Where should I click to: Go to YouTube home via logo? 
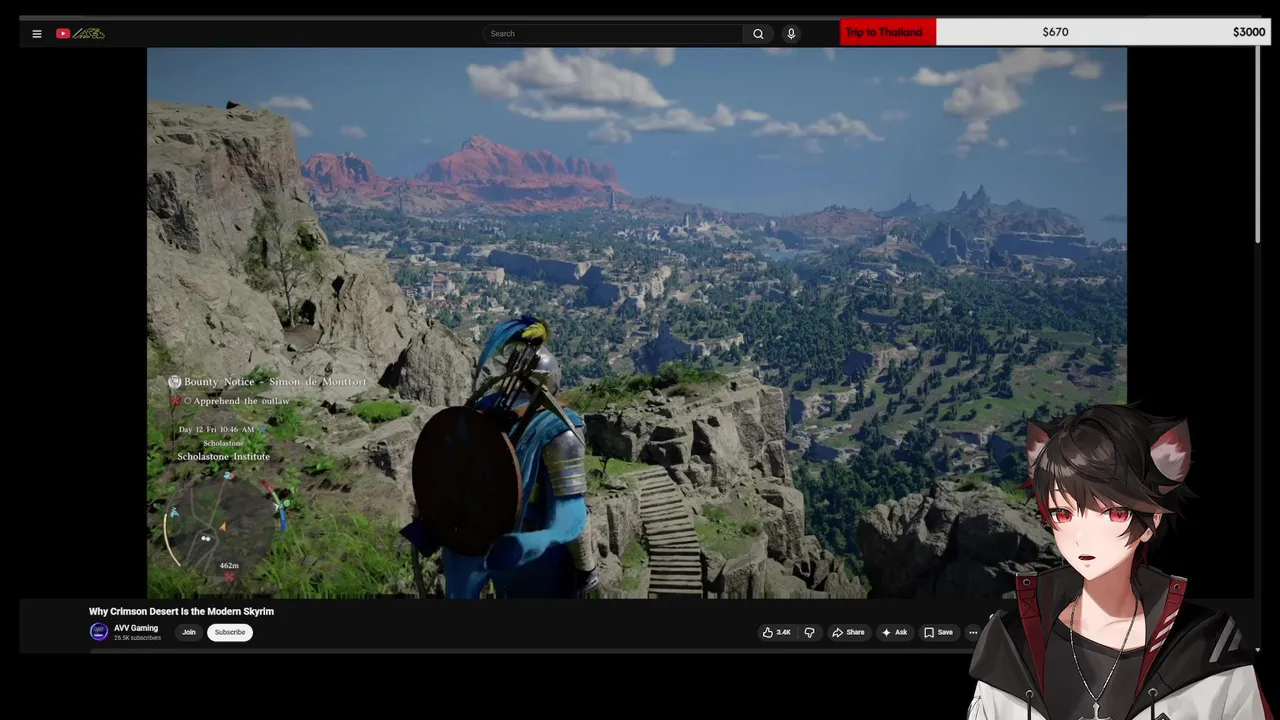[80, 33]
